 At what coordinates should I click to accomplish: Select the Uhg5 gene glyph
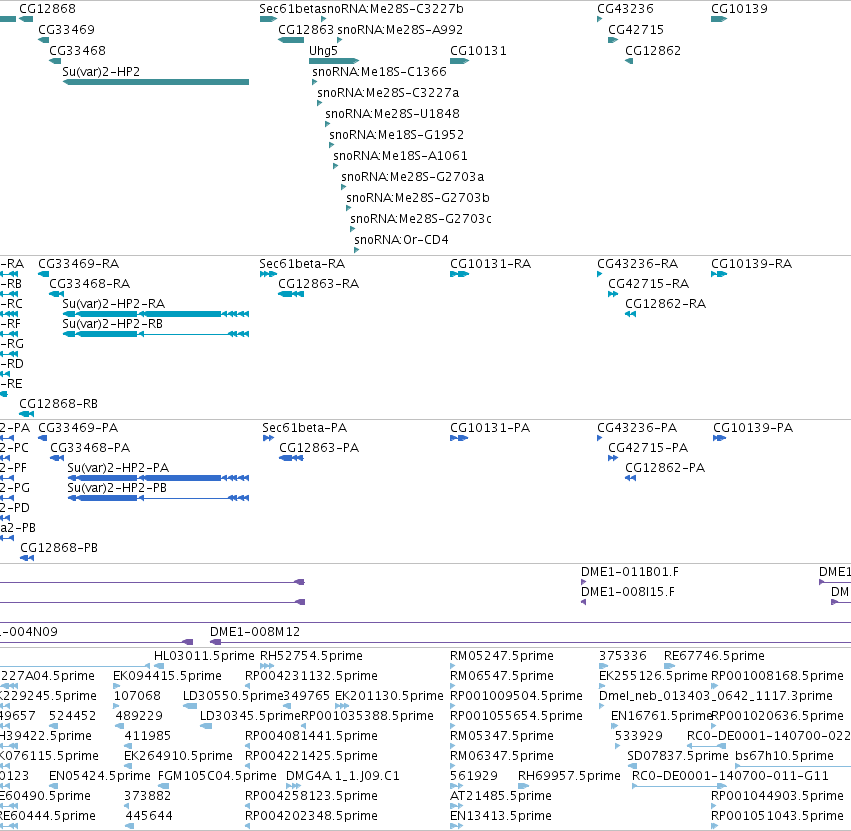pyautogui.click(x=334, y=61)
